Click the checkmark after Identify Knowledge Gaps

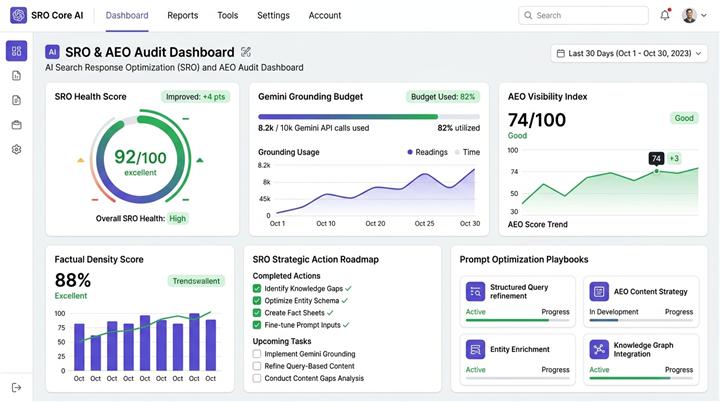coord(348,289)
